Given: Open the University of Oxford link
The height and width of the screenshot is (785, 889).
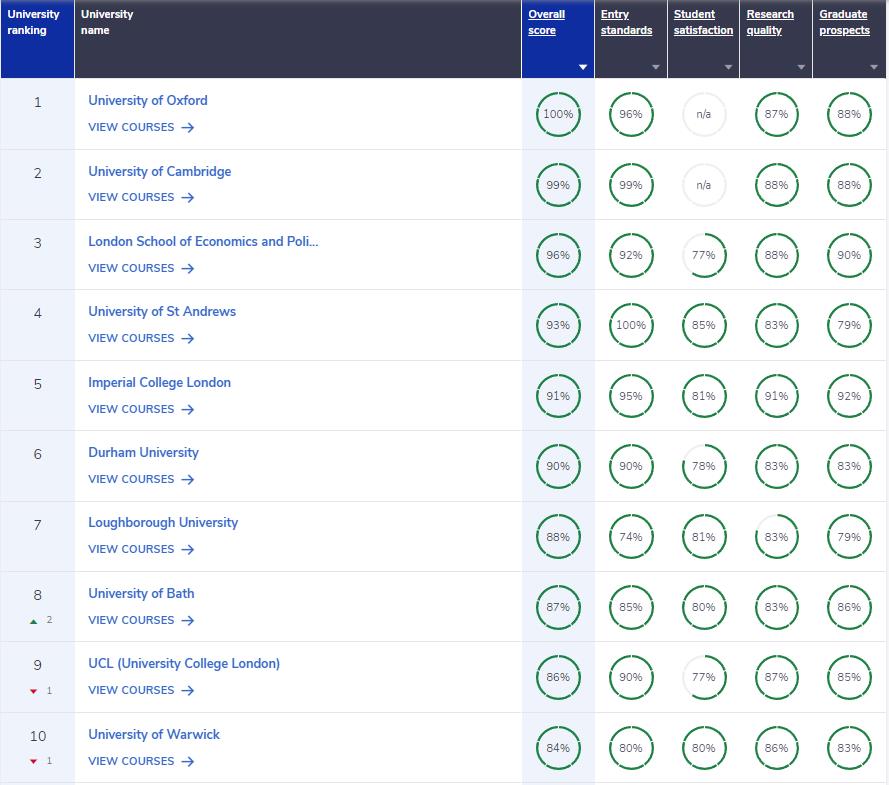Looking at the screenshot, I should [x=148, y=101].
